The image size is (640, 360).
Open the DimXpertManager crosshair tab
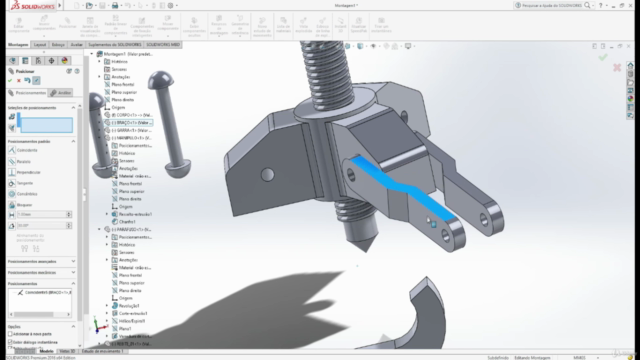click(x=51, y=61)
